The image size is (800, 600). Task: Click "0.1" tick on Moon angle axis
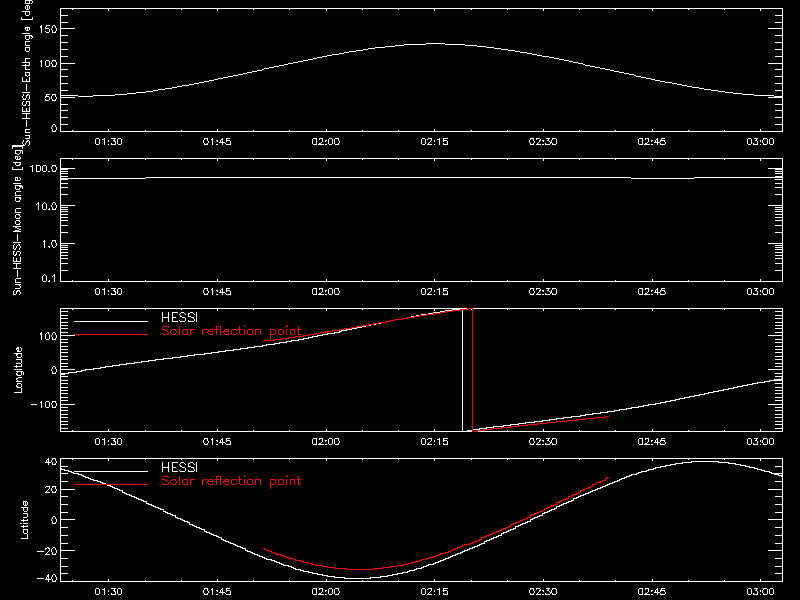[x=49, y=279]
